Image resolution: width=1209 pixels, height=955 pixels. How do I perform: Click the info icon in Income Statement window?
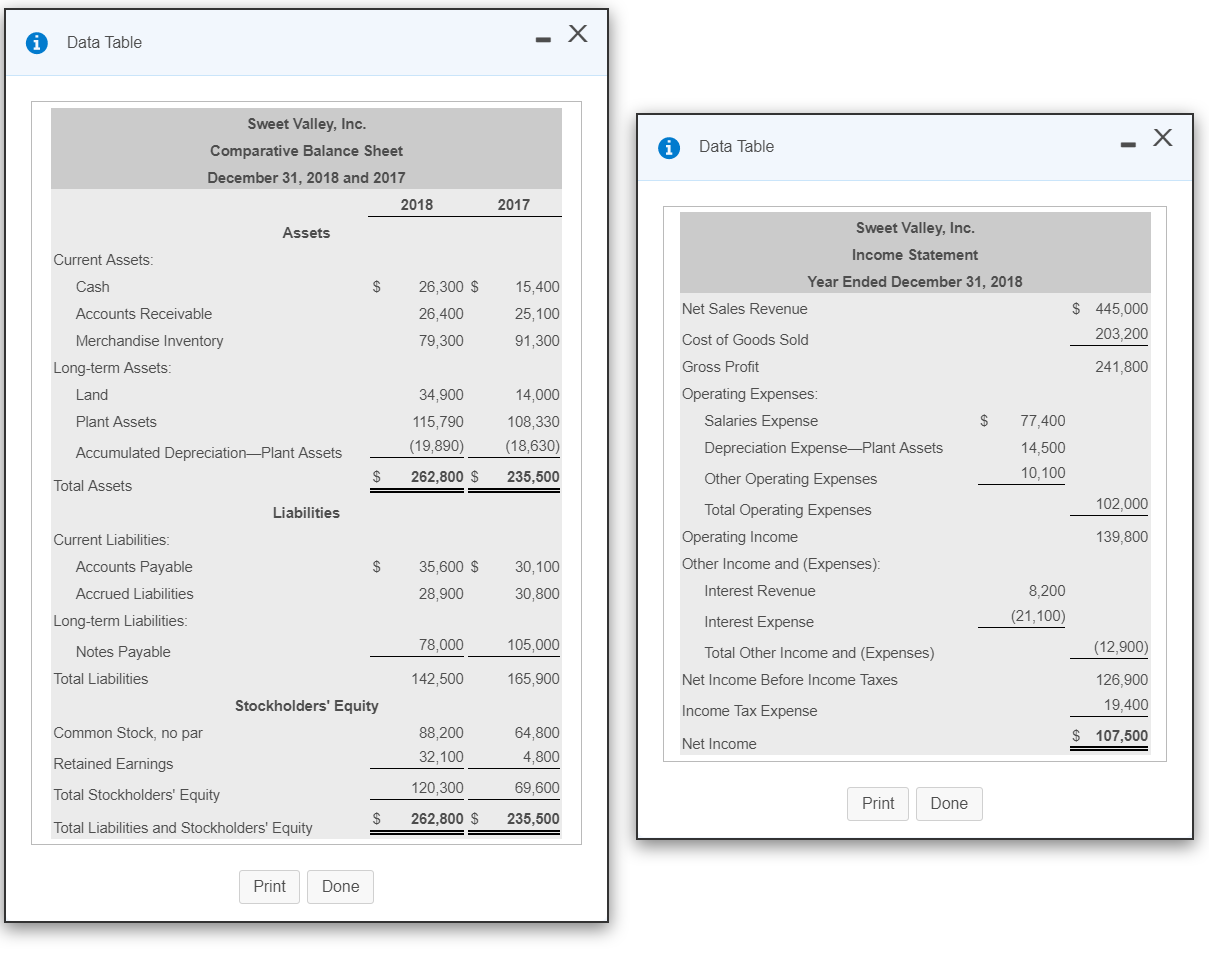[669, 147]
